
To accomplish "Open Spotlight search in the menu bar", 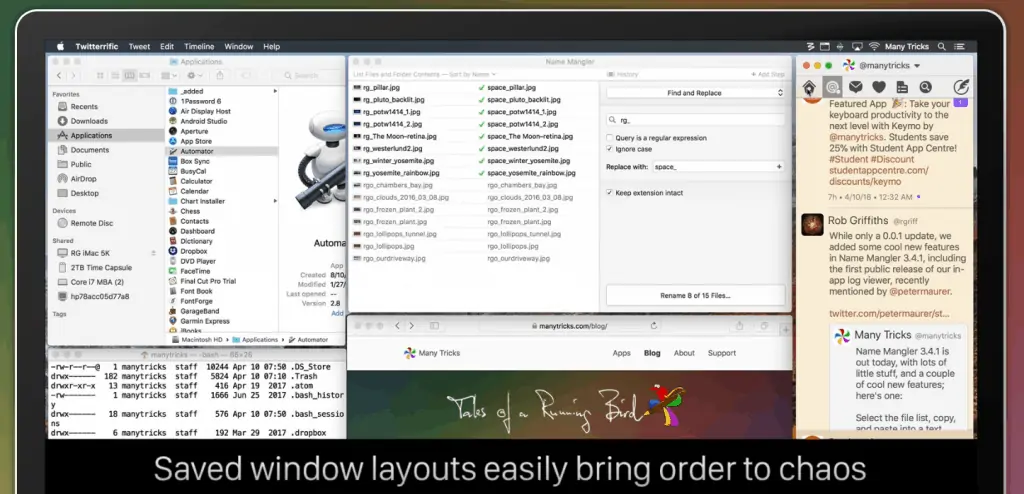I will [x=941, y=46].
